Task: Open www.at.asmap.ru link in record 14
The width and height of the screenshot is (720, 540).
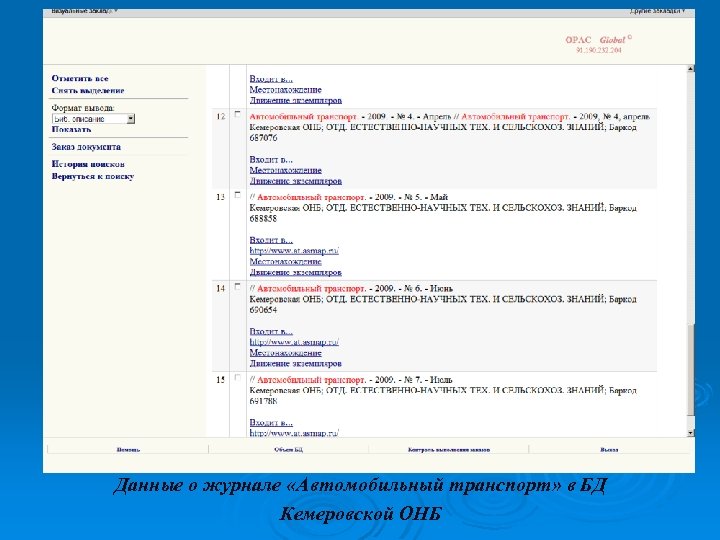Action: coord(294,342)
